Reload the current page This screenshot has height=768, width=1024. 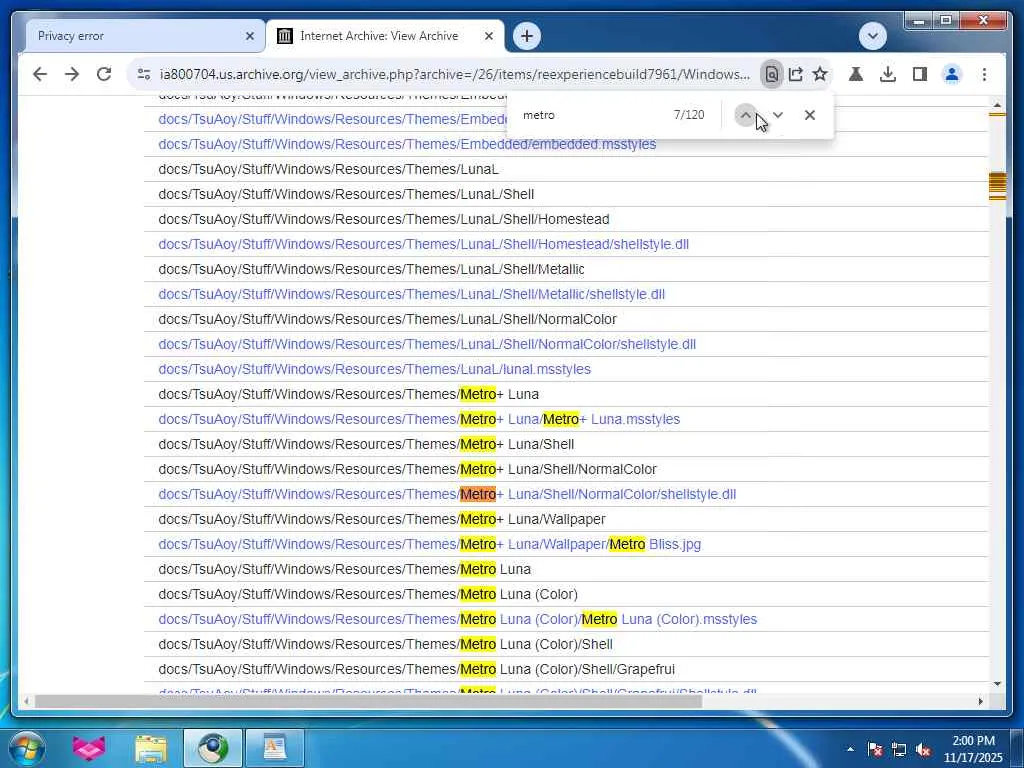click(x=104, y=74)
